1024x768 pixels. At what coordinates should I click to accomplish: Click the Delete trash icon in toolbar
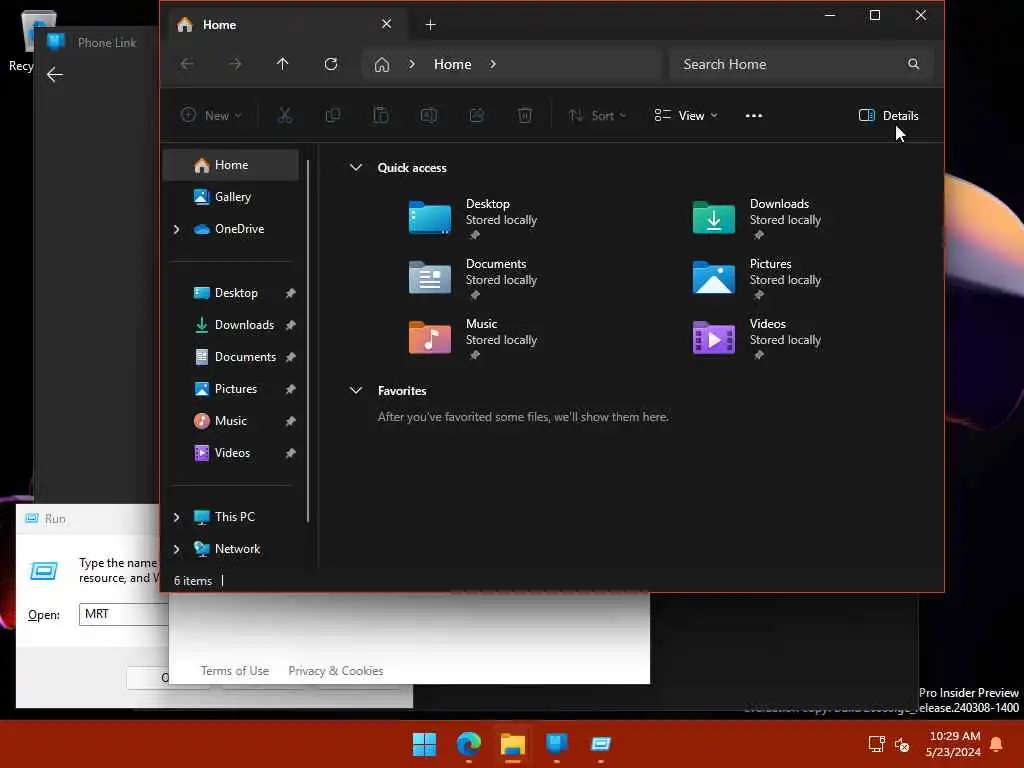[x=524, y=116]
